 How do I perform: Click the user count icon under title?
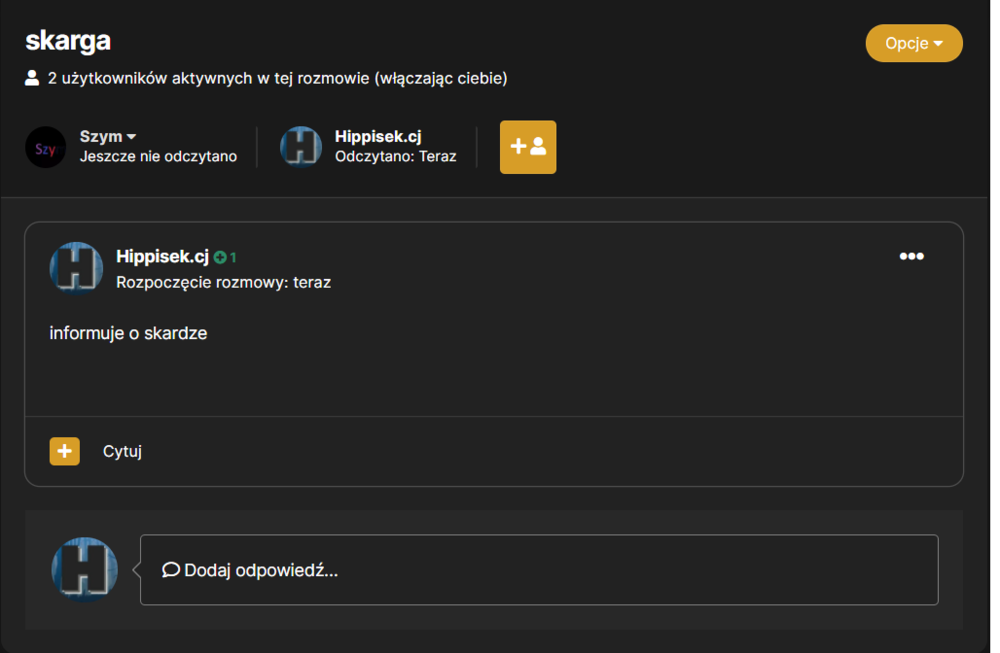(32, 78)
